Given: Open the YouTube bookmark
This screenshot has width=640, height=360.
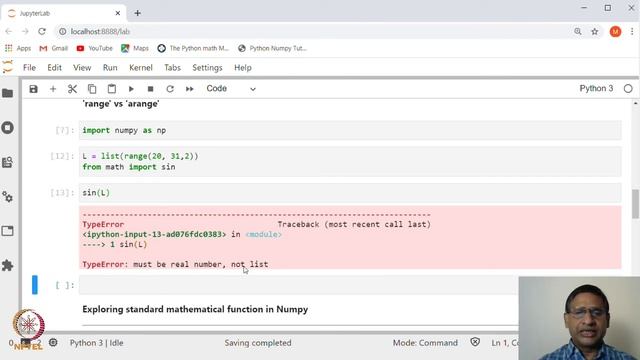Looking at the screenshot, I should [x=94, y=48].
